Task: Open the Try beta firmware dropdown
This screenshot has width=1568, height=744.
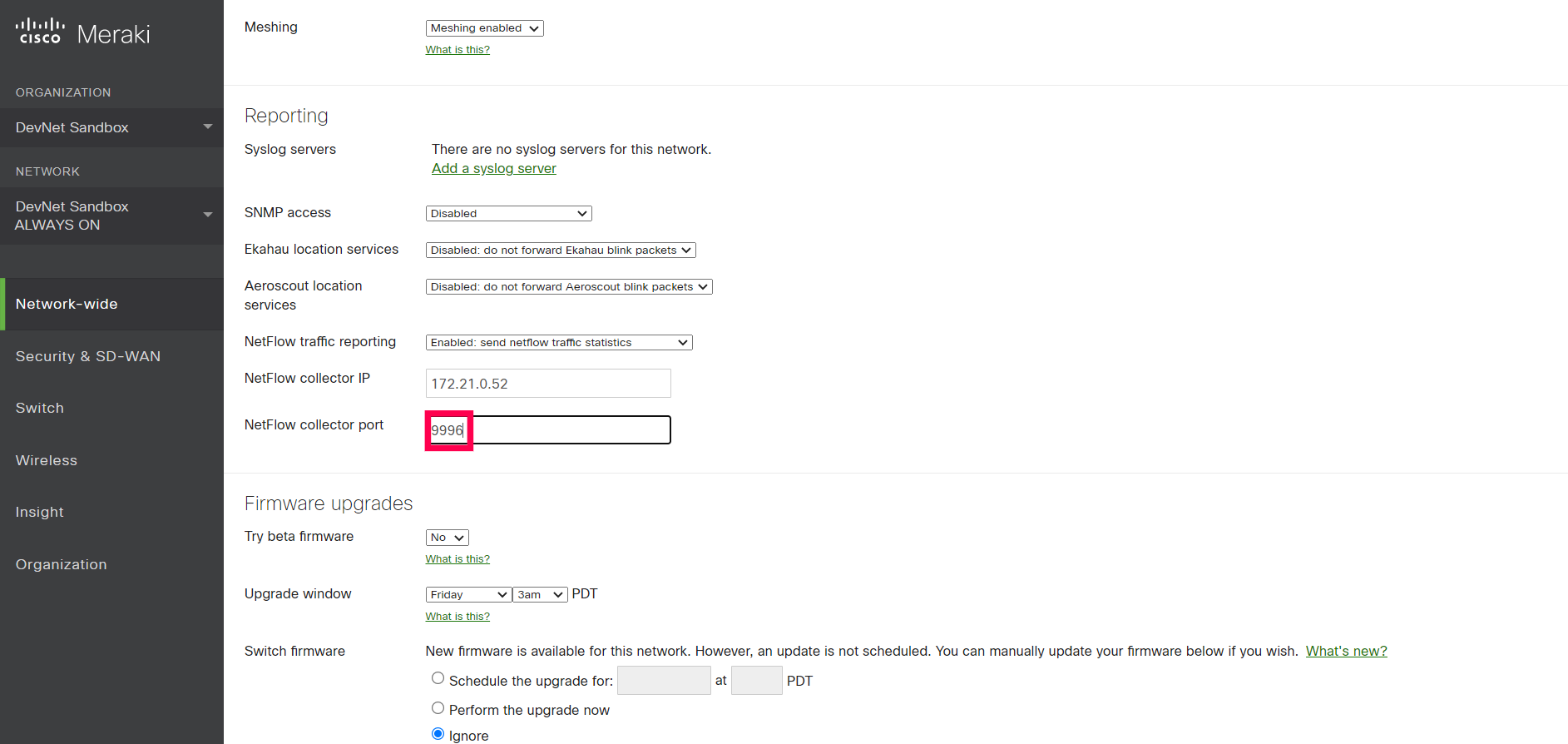Action: pyautogui.click(x=447, y=537)
